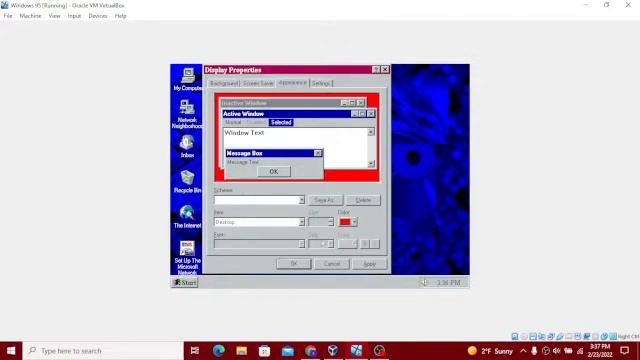Open the Scheme dropdown list
This screenshot has height=360, width=640.
point(301,200)
